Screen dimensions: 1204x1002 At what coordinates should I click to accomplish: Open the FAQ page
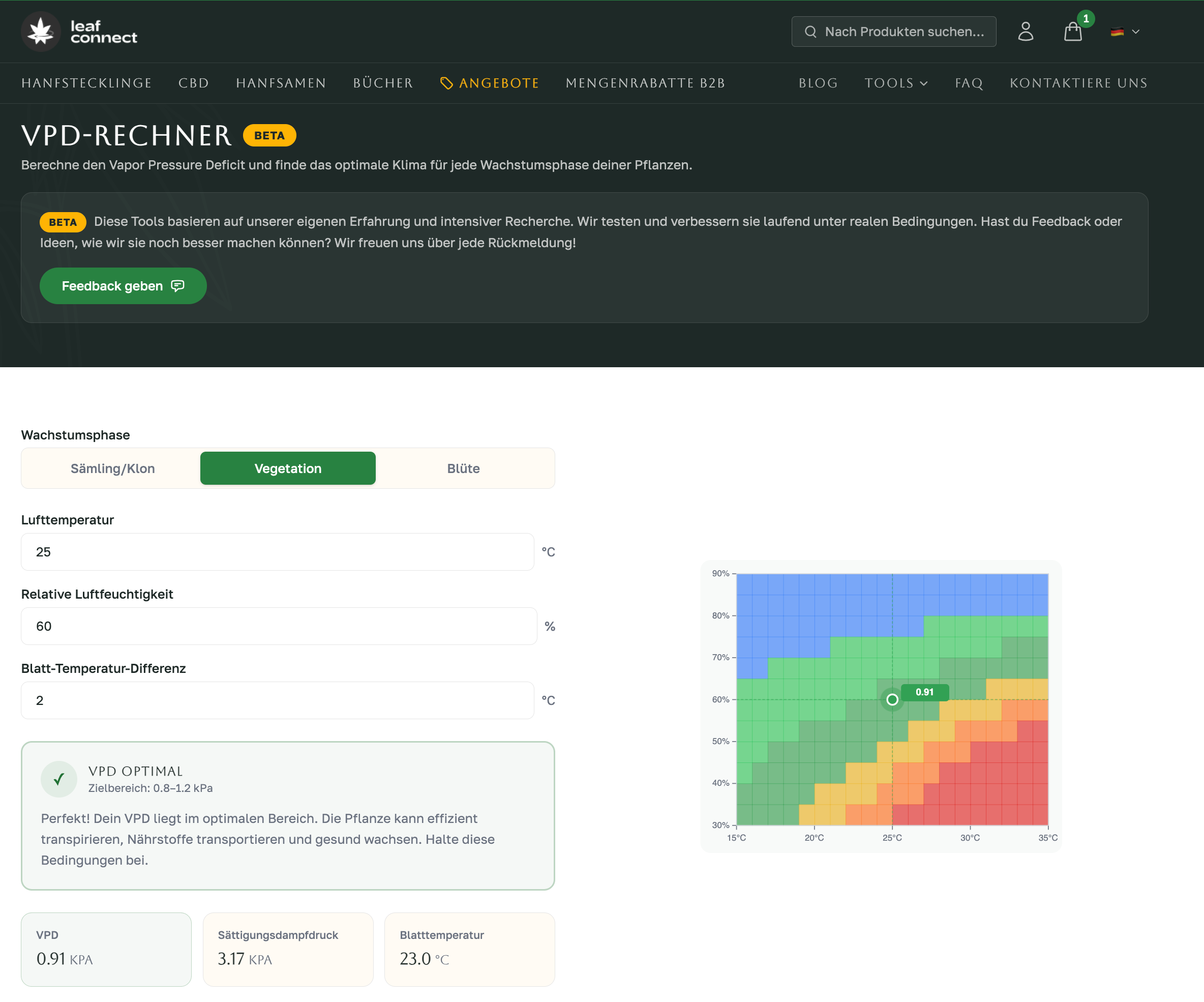(x=969, y=83)
